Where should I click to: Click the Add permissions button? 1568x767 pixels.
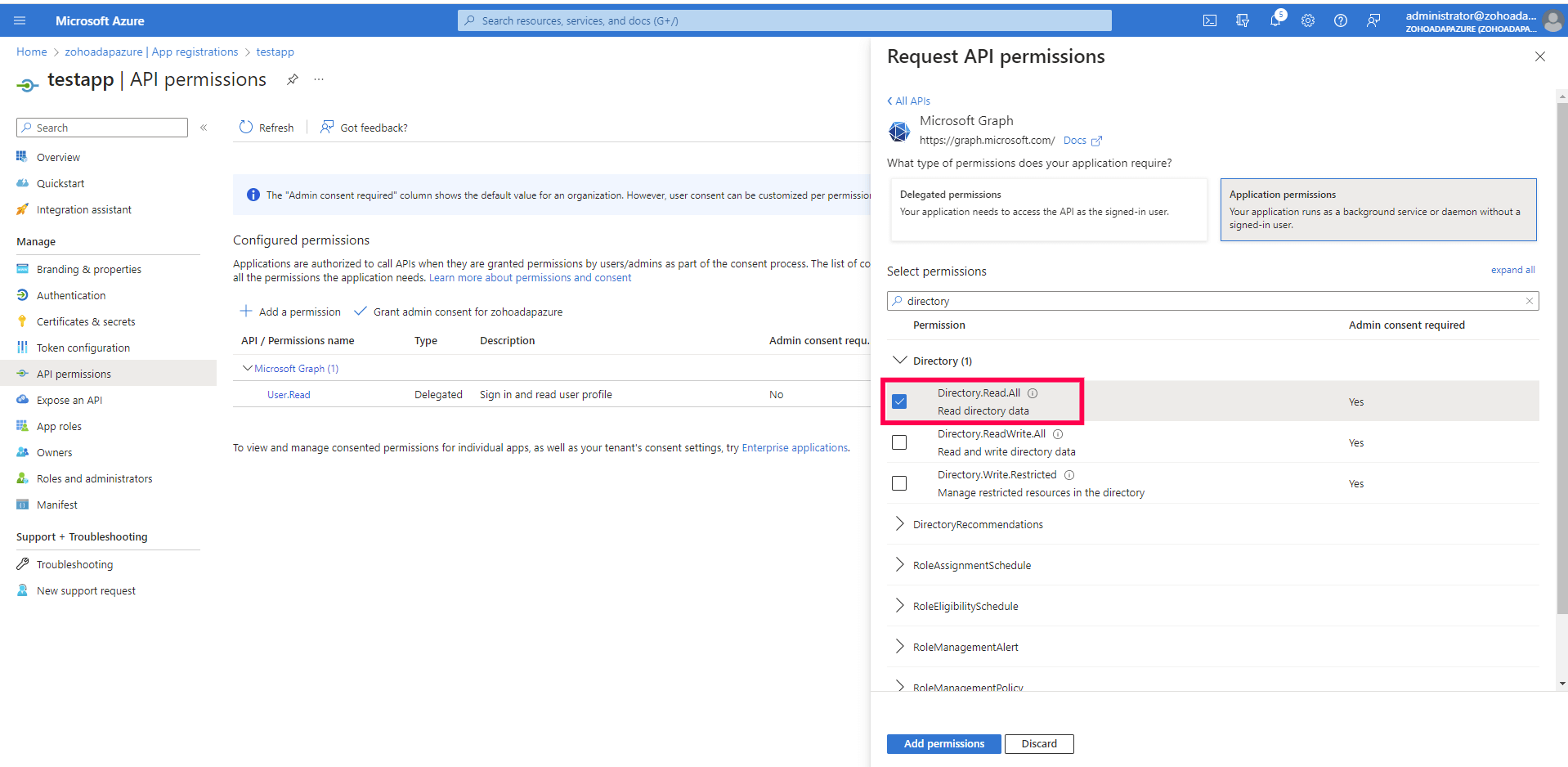coord(943,743)
